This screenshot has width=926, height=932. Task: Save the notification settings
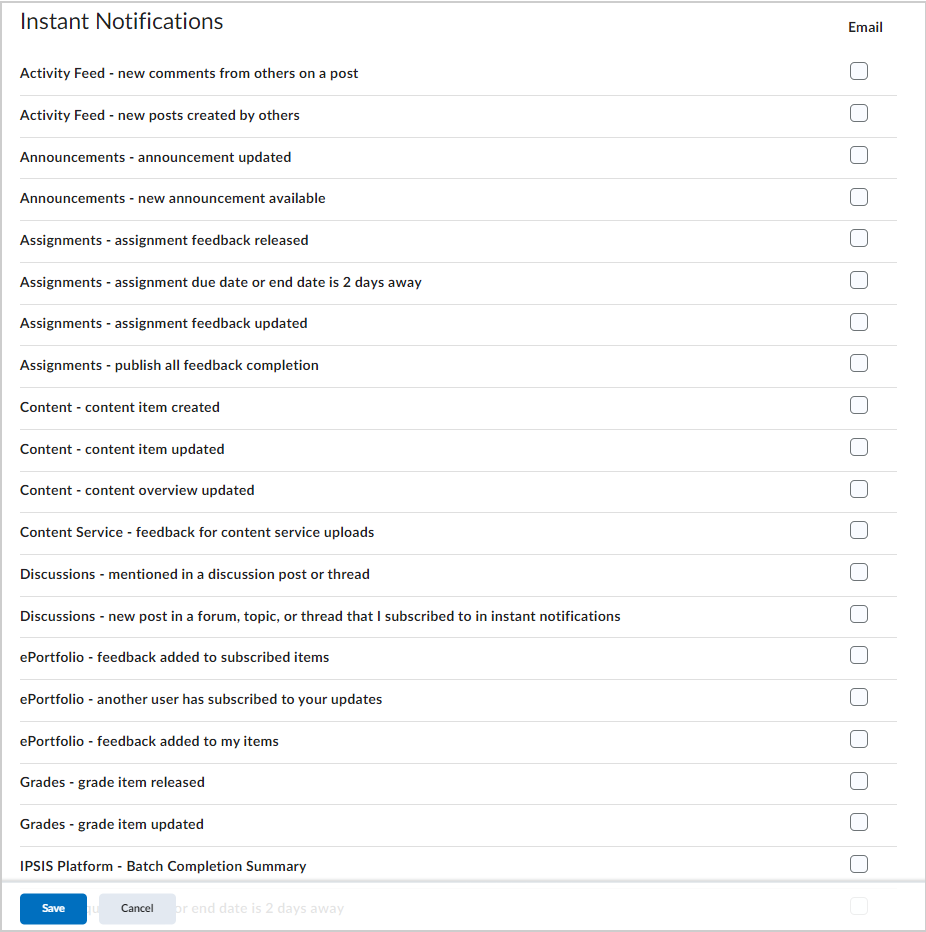(53, 908)
